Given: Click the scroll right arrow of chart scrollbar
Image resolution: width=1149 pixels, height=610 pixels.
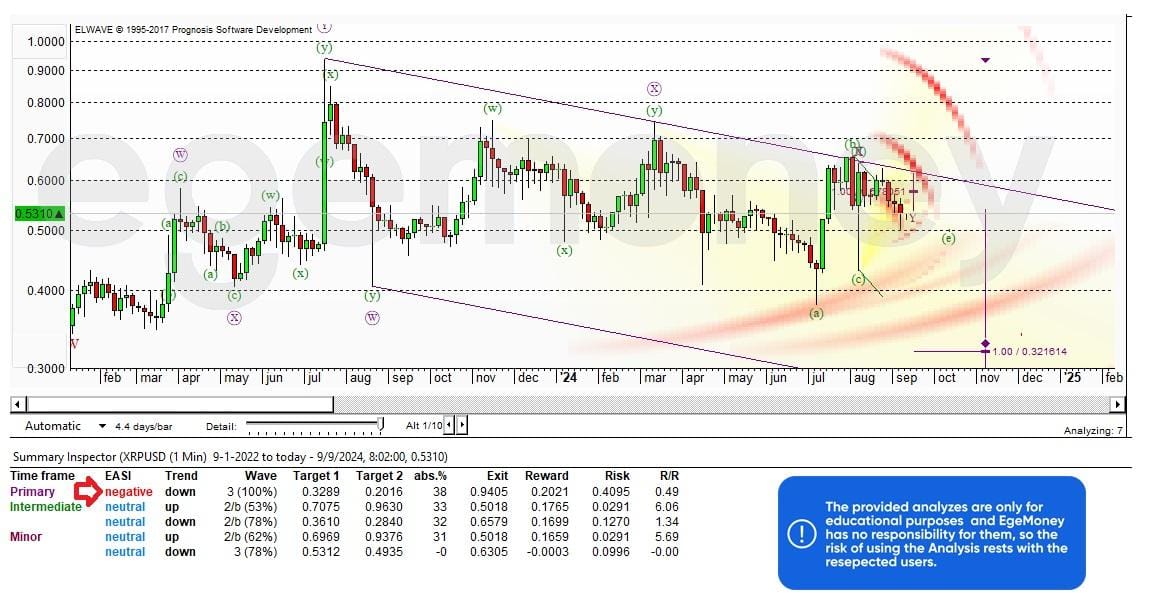Looking at the screenshot, I should click(x=1117, y=404).
